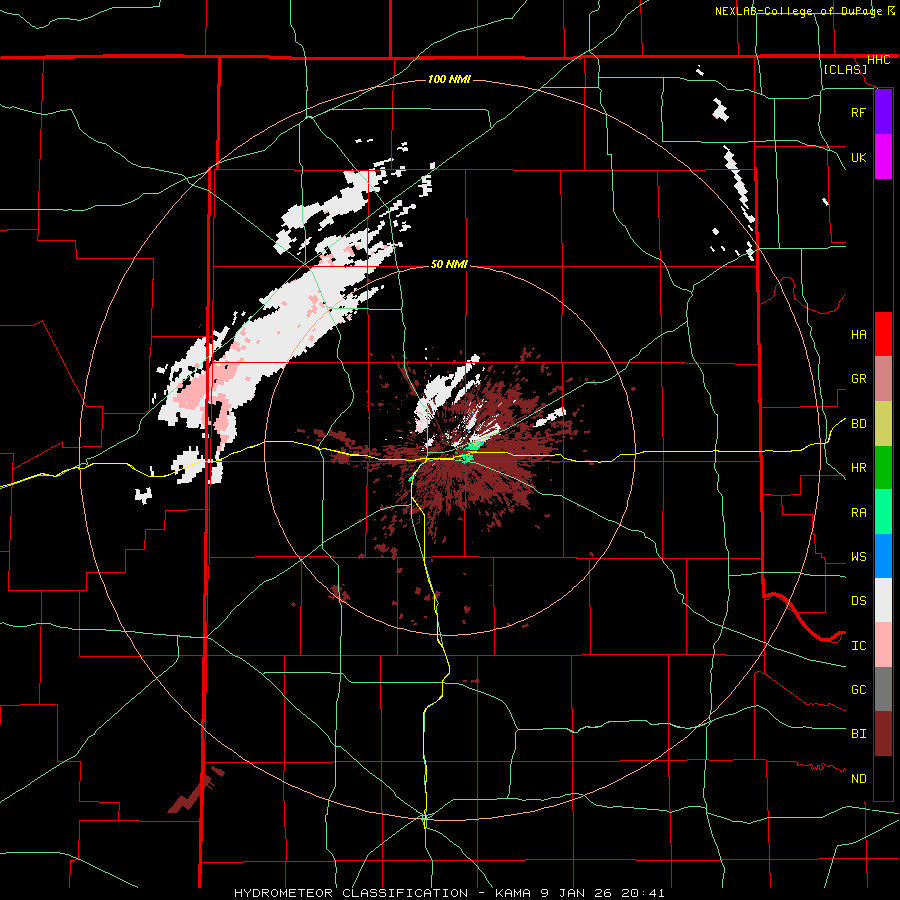This screenshot has height=900, width=900.
Task: Click the light pink IC legend color swatch
Action: point(883,645)
